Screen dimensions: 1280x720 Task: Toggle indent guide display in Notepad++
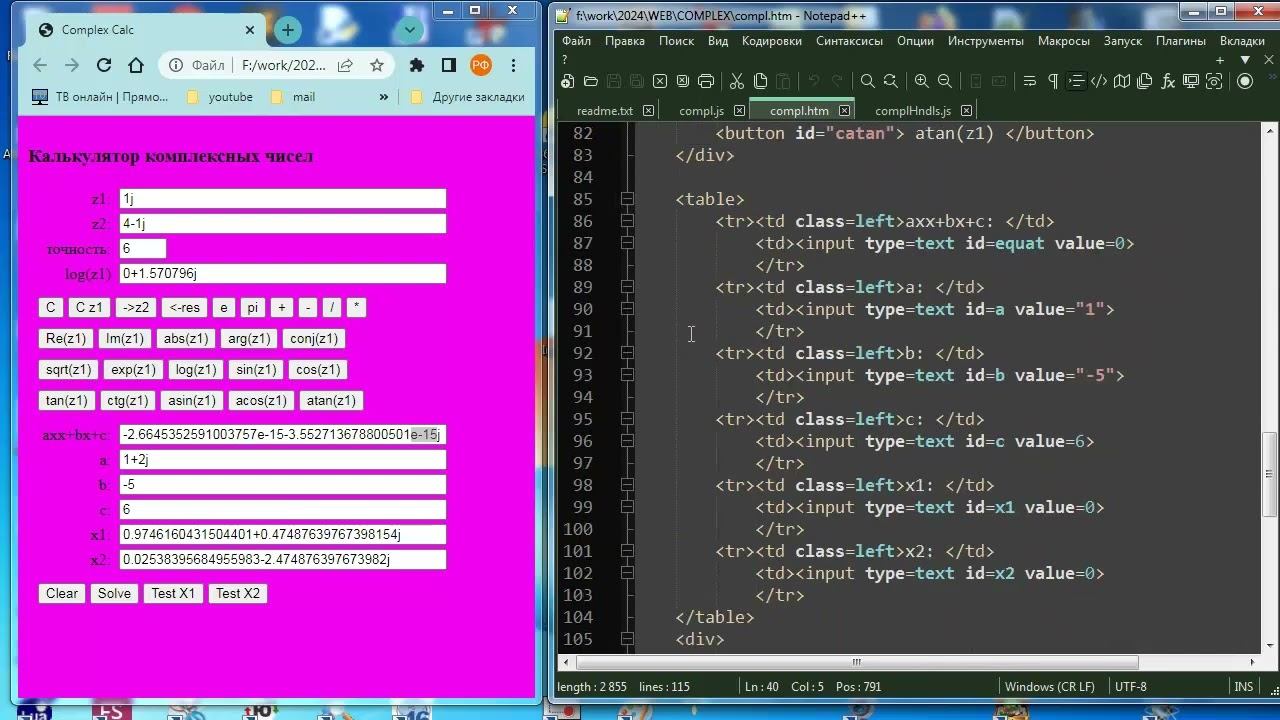tap(1076, 81)
